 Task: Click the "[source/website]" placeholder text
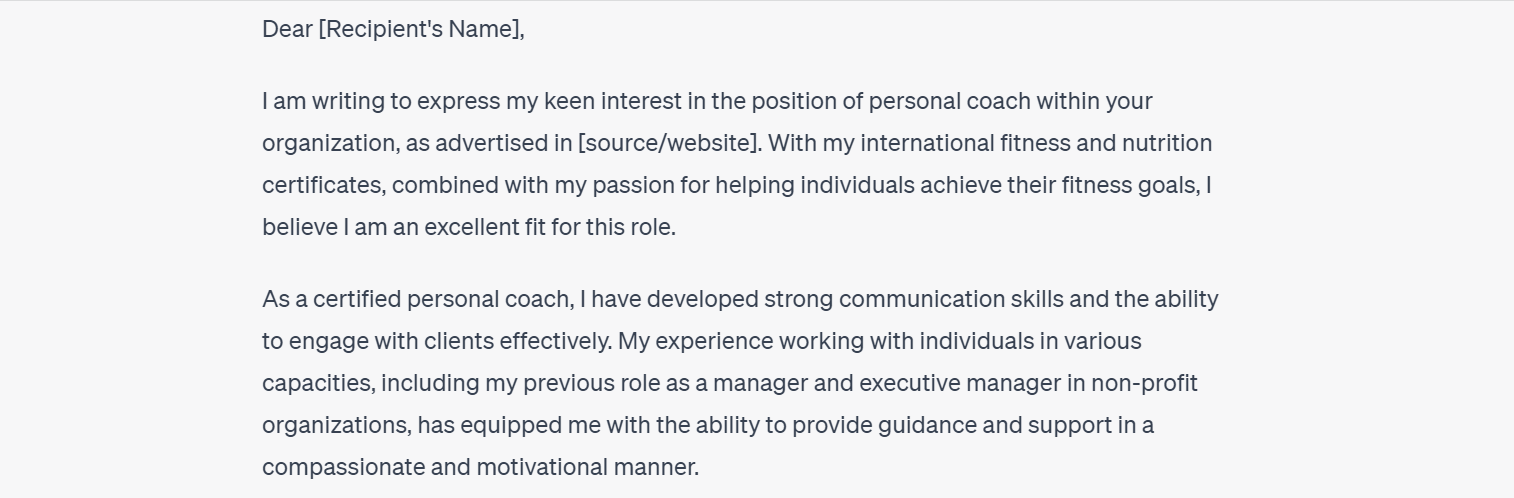click(x=668, y=143)
